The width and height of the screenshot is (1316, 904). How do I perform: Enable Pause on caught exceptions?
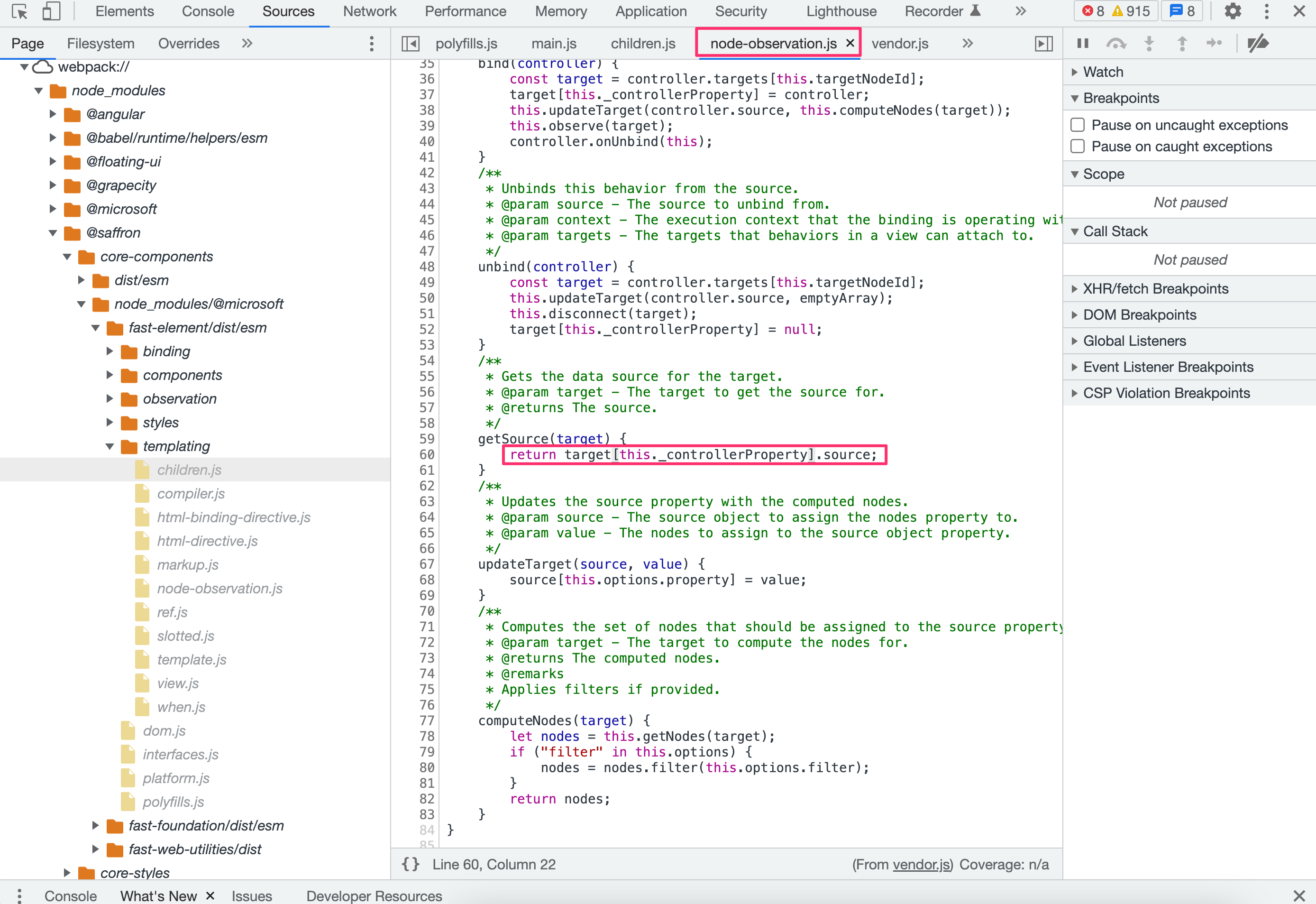1078,146
